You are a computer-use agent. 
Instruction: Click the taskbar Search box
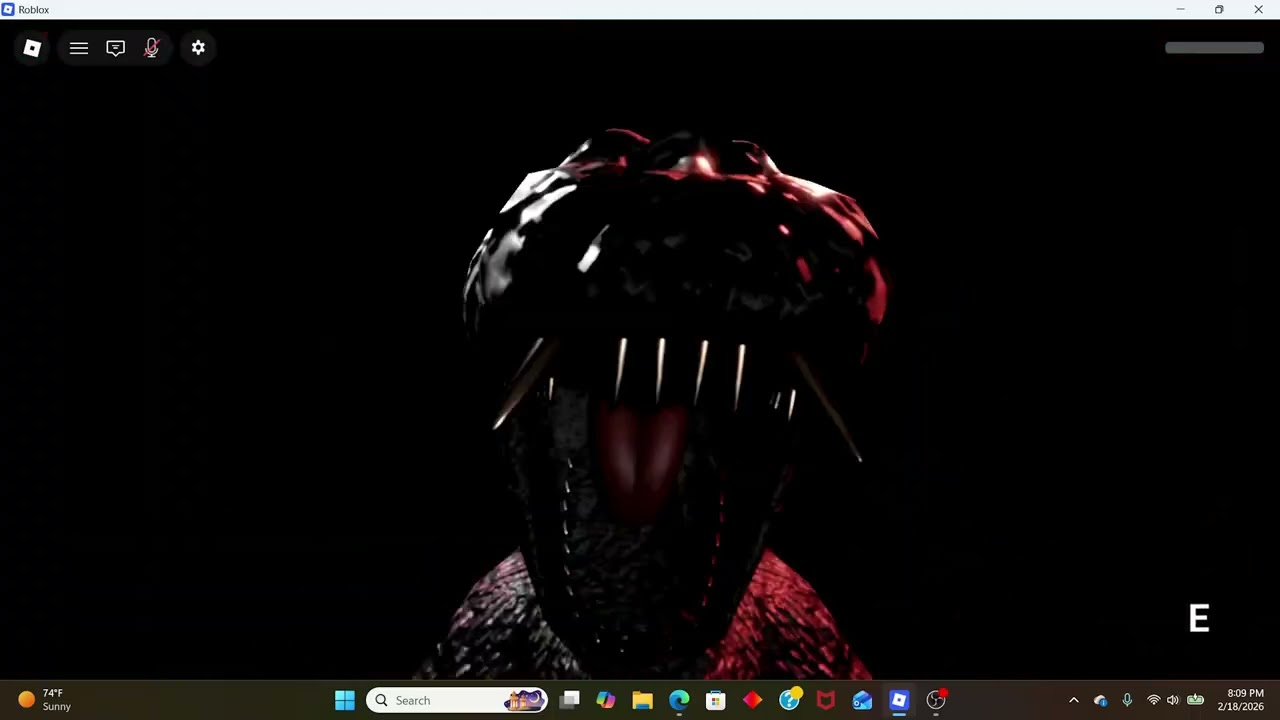point(458,700)
